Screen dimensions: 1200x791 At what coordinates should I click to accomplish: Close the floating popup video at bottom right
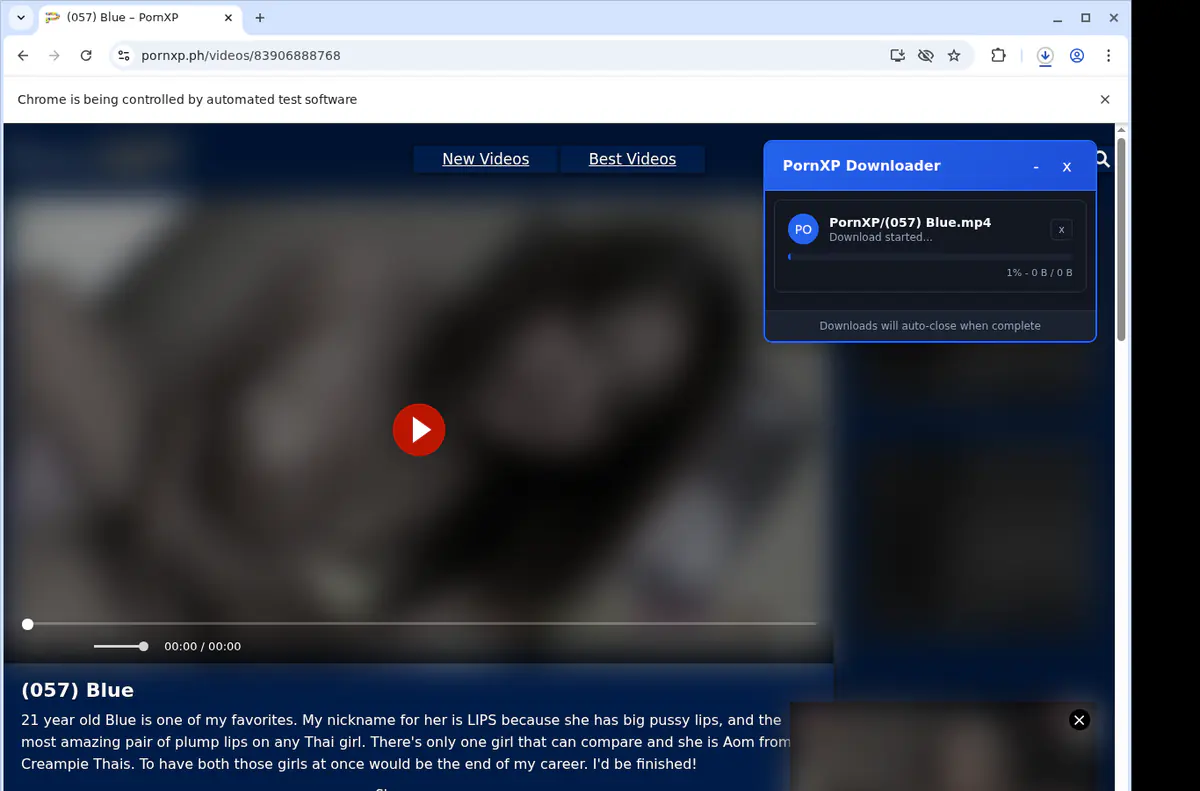tap(1079, 720)
